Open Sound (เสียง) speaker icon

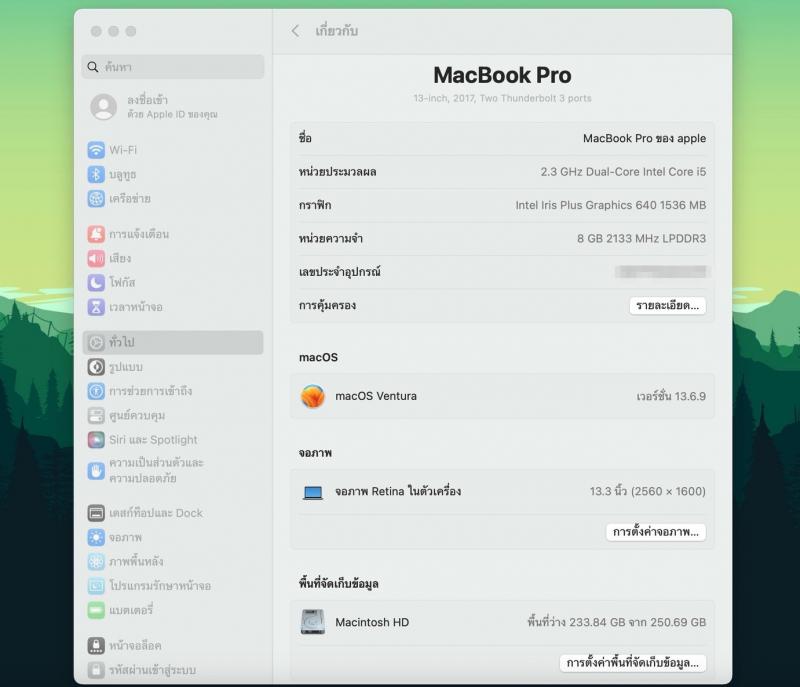click(x=96, y=259)
